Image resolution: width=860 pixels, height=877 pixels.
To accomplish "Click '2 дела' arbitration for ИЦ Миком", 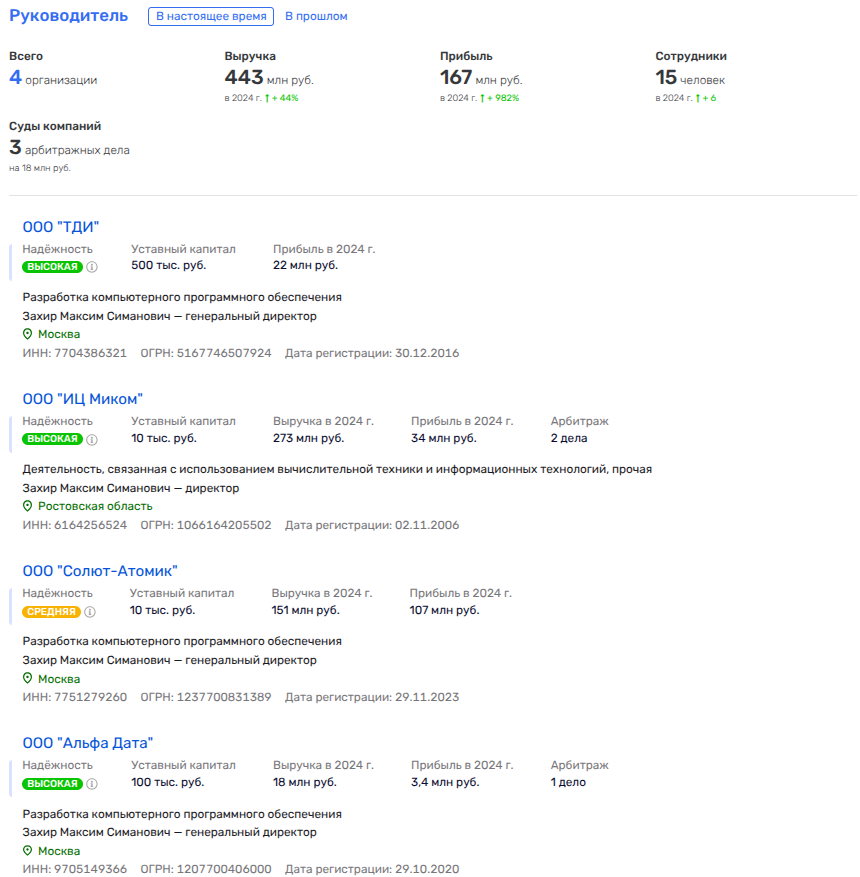I will click(569, 438).
